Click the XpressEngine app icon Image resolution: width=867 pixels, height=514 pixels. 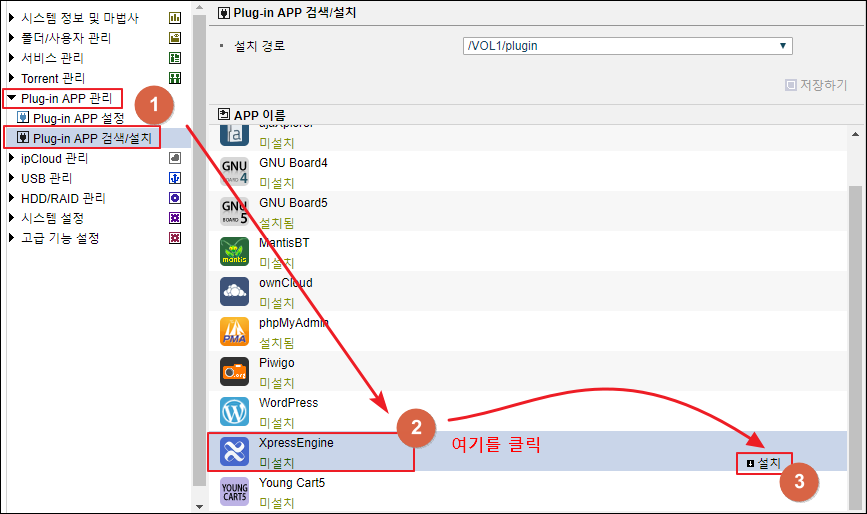[x=234, y=451]
